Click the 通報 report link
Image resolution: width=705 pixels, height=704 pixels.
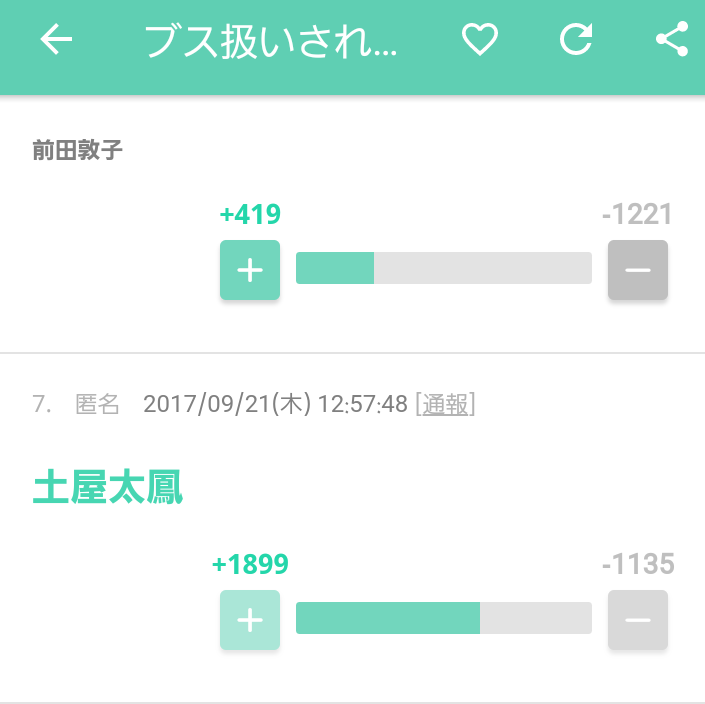tap(445, 404)
